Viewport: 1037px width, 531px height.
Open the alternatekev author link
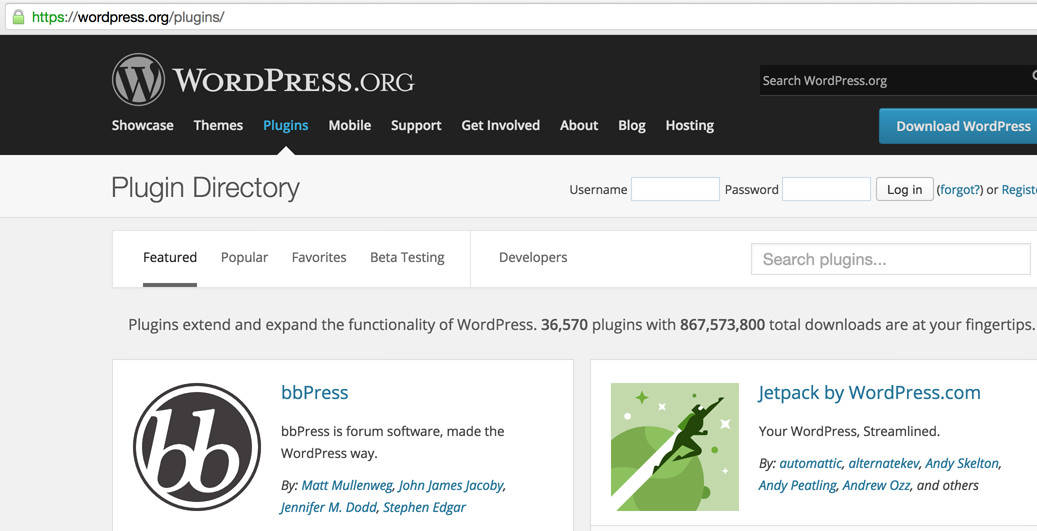[x=884, y=464]
